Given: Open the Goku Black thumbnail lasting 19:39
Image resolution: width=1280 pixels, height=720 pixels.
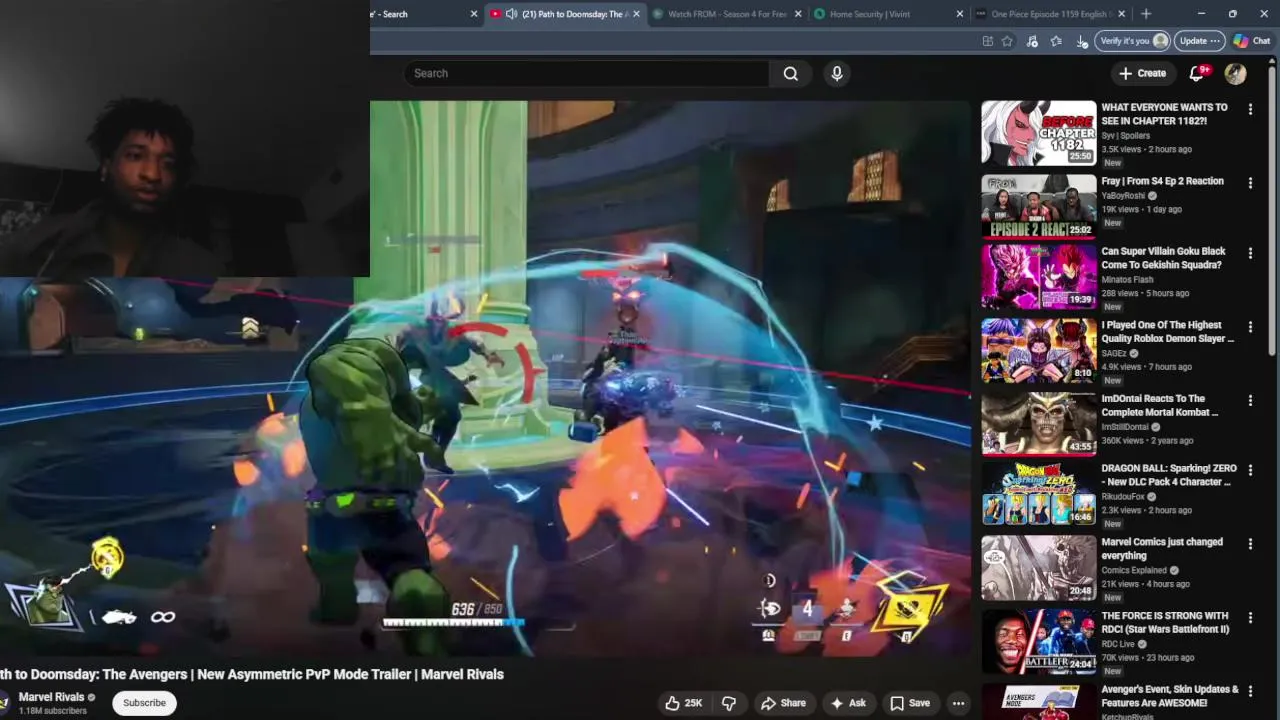Looking at the screenshot, I should click(1038, 277).
